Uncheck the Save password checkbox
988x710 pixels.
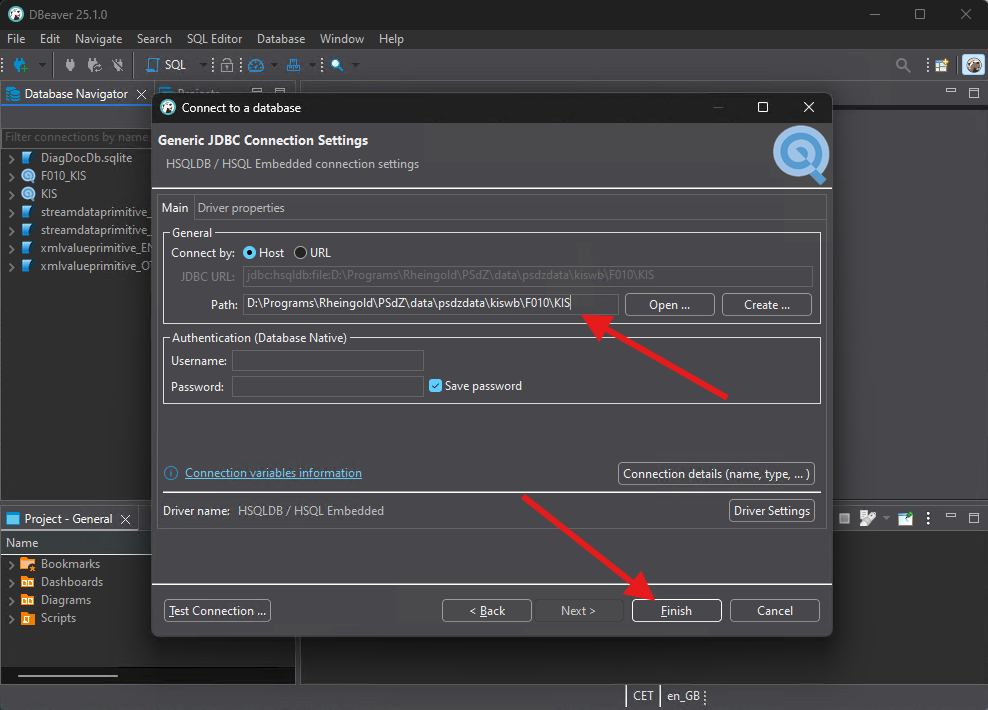click(x=435, y=384)
